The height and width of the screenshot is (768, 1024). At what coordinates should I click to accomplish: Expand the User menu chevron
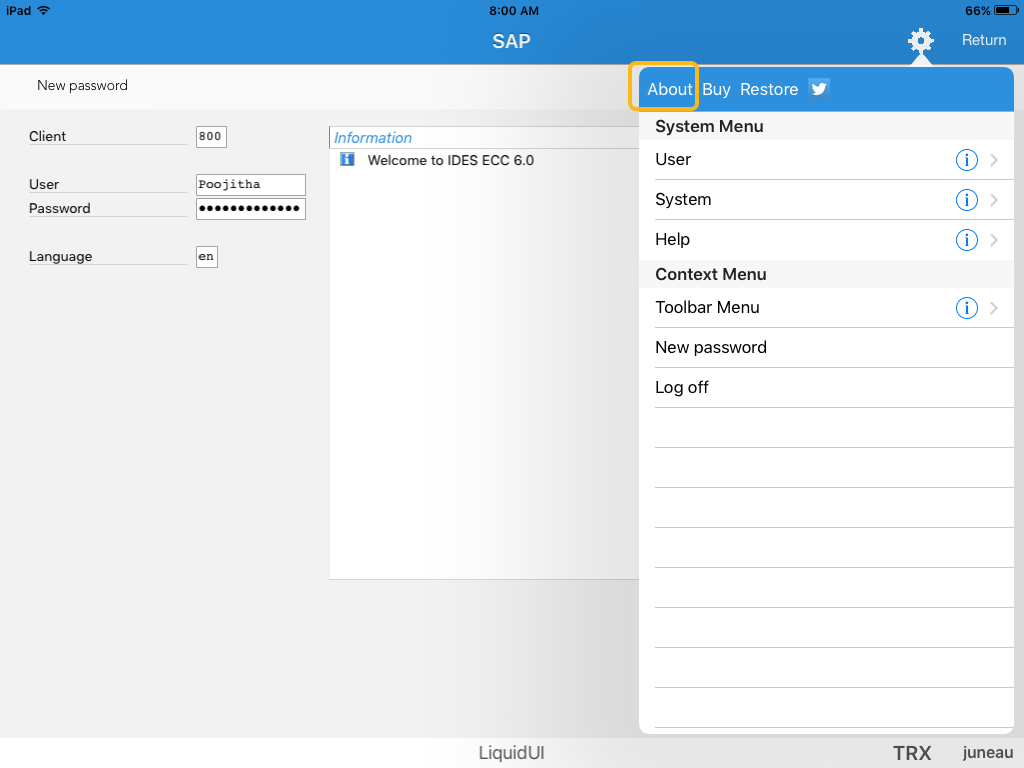[994, 160]
